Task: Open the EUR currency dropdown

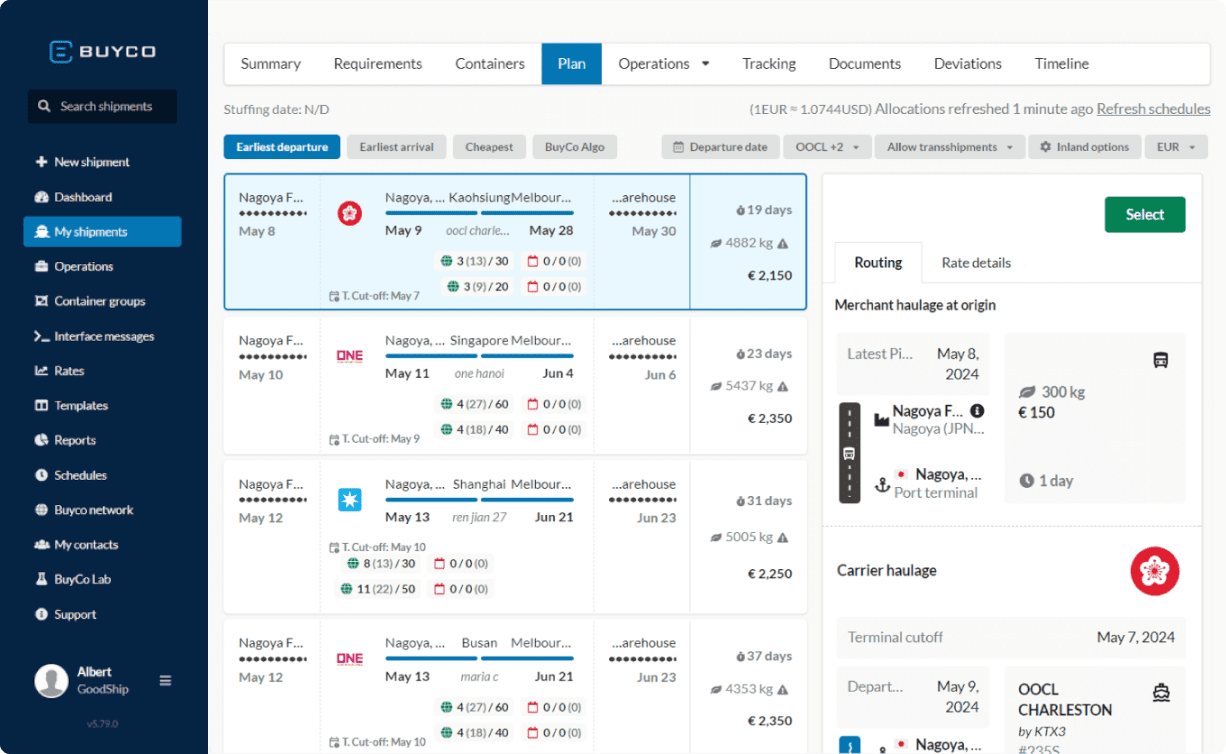Action: point(1176,146)
